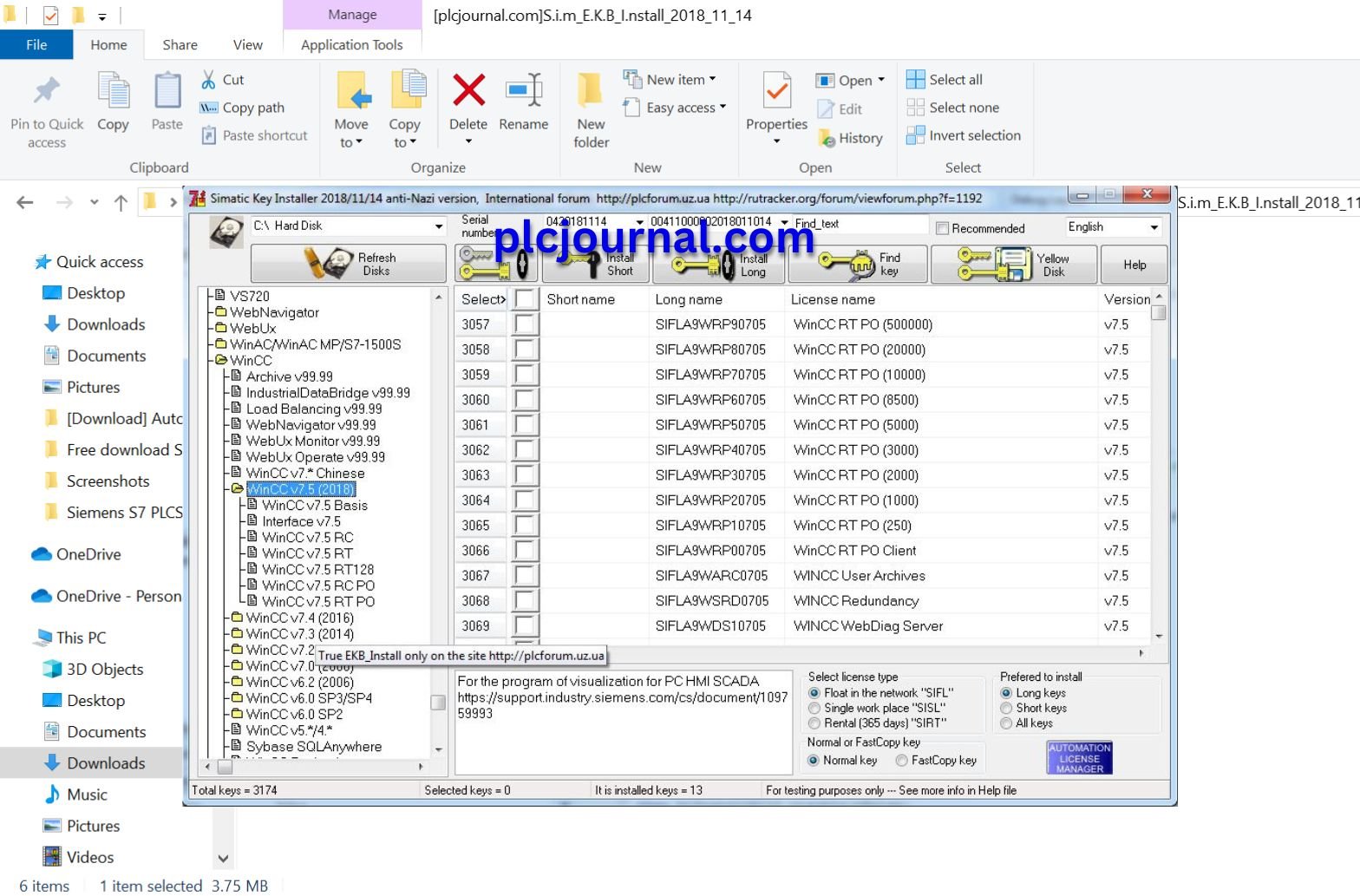This screenshot has width=1360, height=896.
Task: Open New item dropdown in ribbon
Action: 670,80
